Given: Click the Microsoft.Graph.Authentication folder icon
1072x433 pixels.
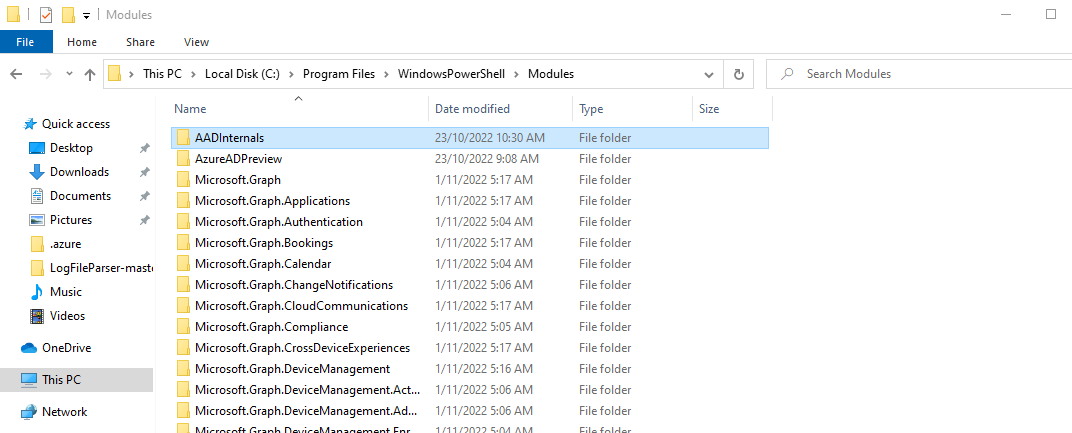Looking at the screenshot, I should click(x=183, y=222).
